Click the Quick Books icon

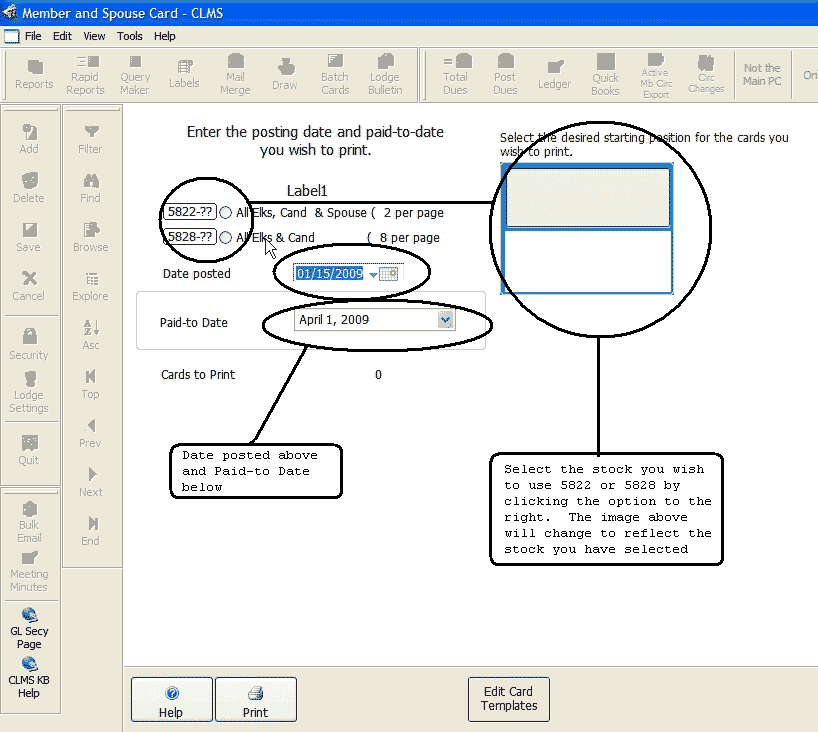pos(605,75)
